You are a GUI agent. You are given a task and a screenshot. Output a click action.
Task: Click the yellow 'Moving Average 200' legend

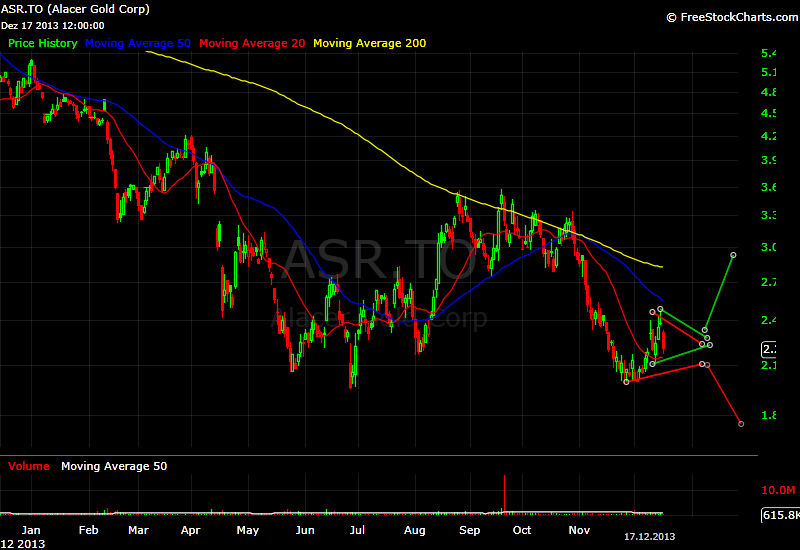tap(369, 43)
